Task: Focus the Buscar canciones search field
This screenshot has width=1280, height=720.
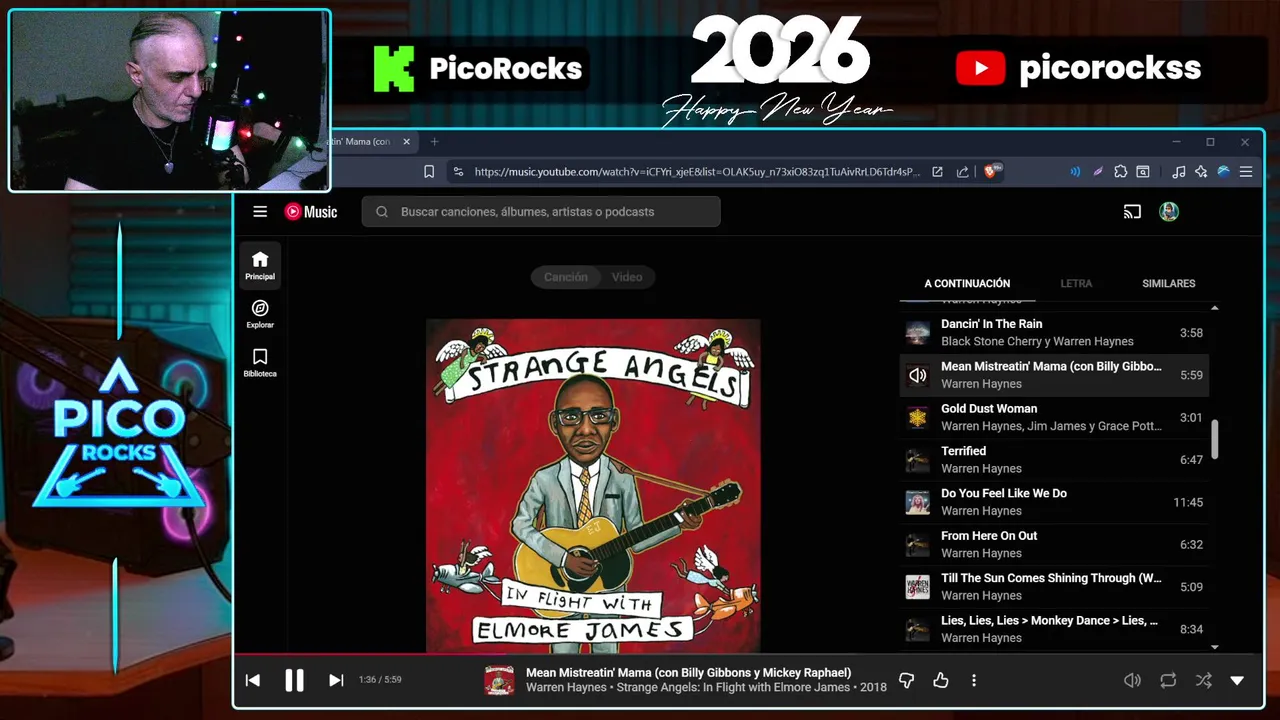Action: point(541,212)
